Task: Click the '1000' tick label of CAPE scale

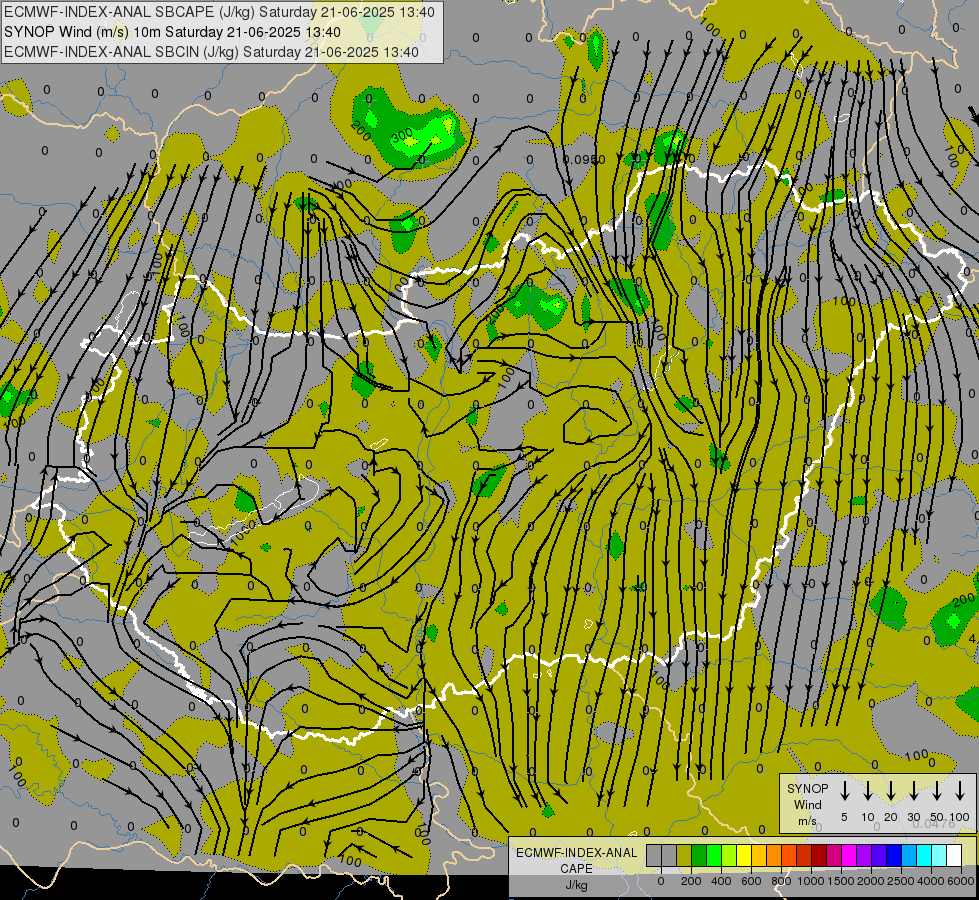Action: click(811, 881)
